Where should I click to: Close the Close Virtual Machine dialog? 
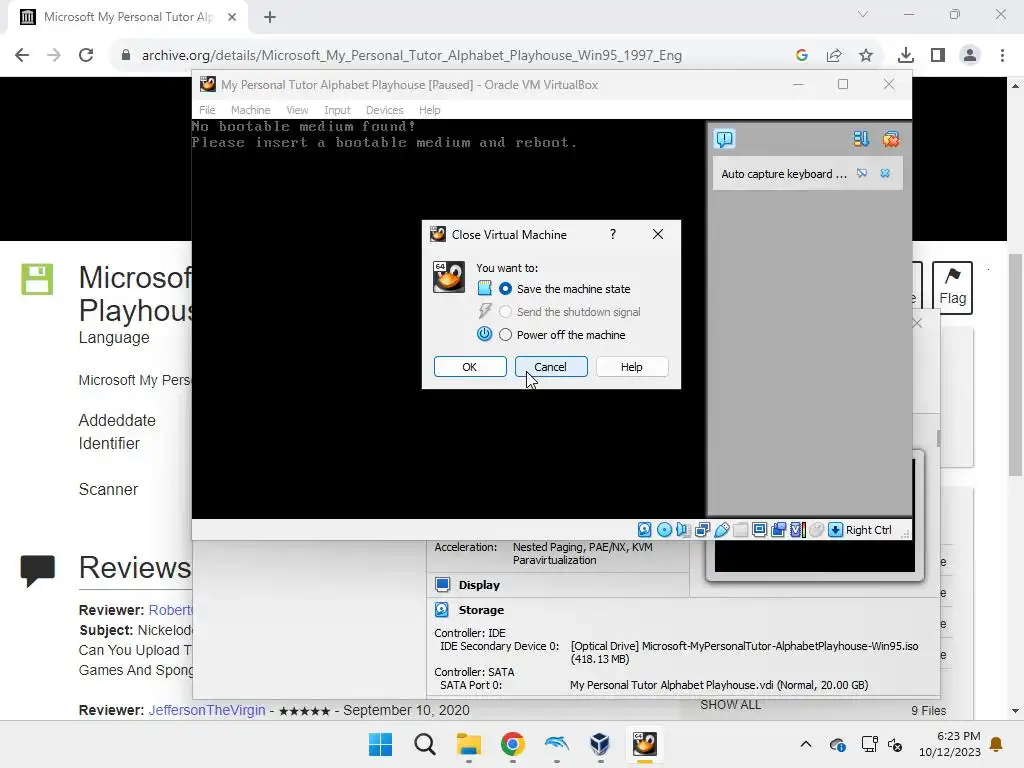(x=658, y=234)
